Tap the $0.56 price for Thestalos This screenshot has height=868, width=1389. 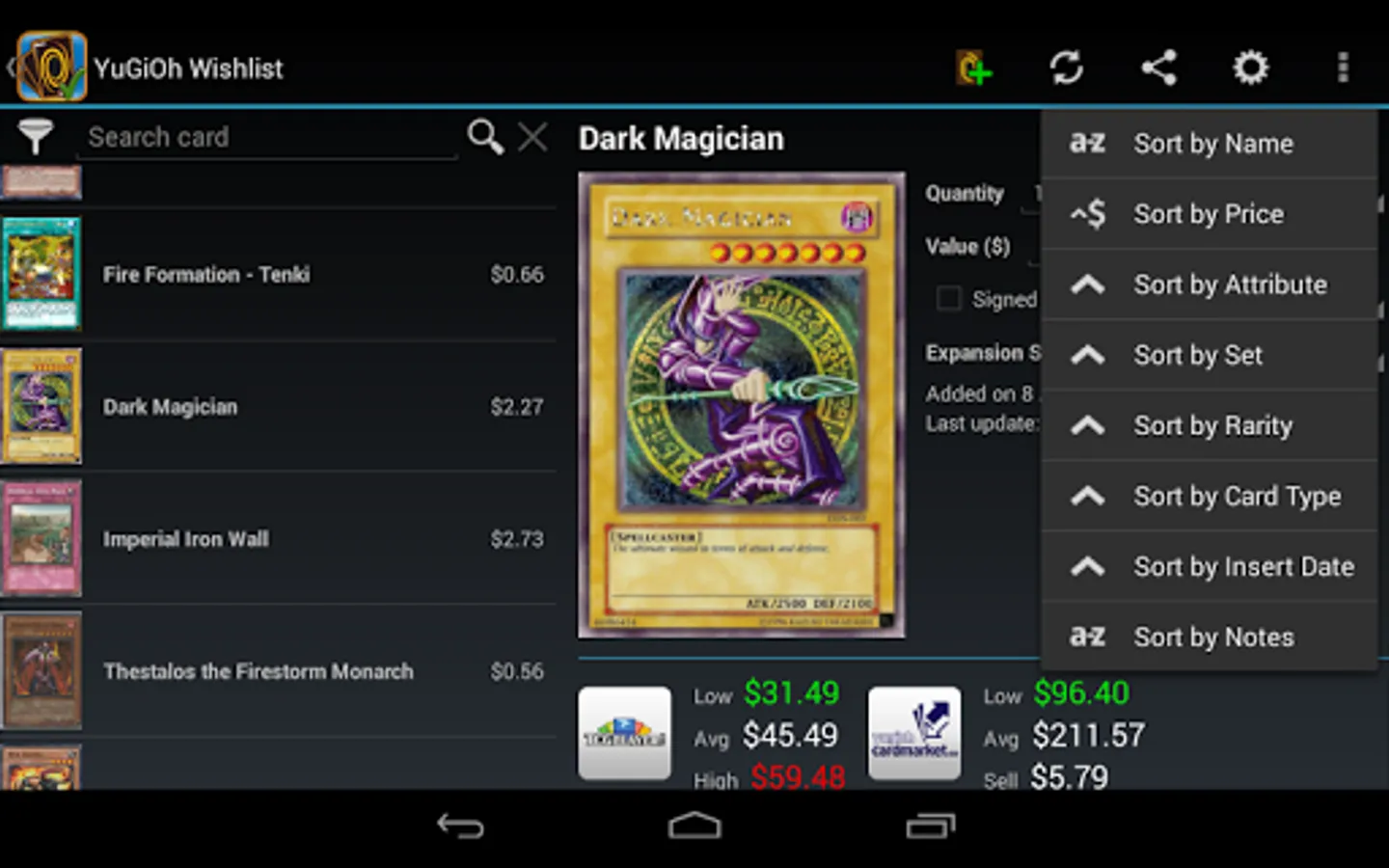tap(517, 671)
